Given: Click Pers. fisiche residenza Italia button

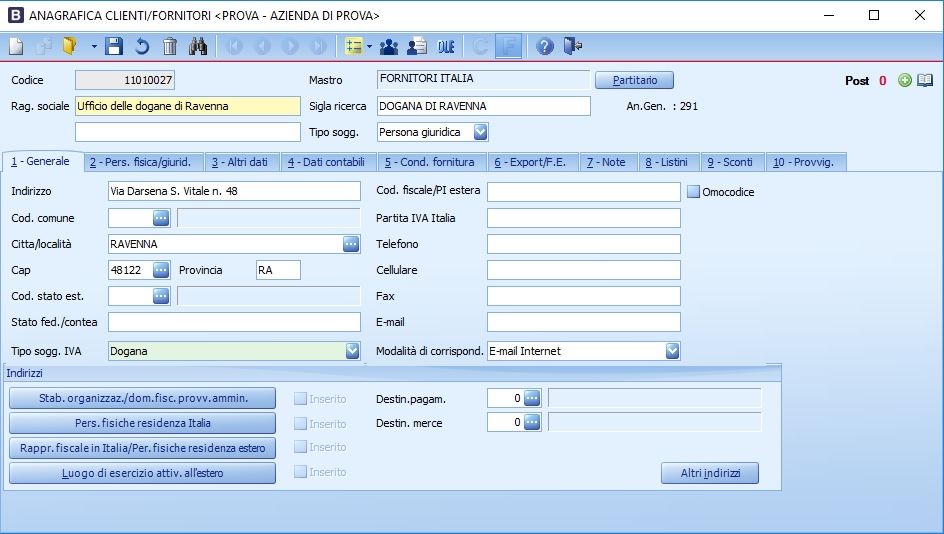Looking at the screenshot, I should 143,423.
